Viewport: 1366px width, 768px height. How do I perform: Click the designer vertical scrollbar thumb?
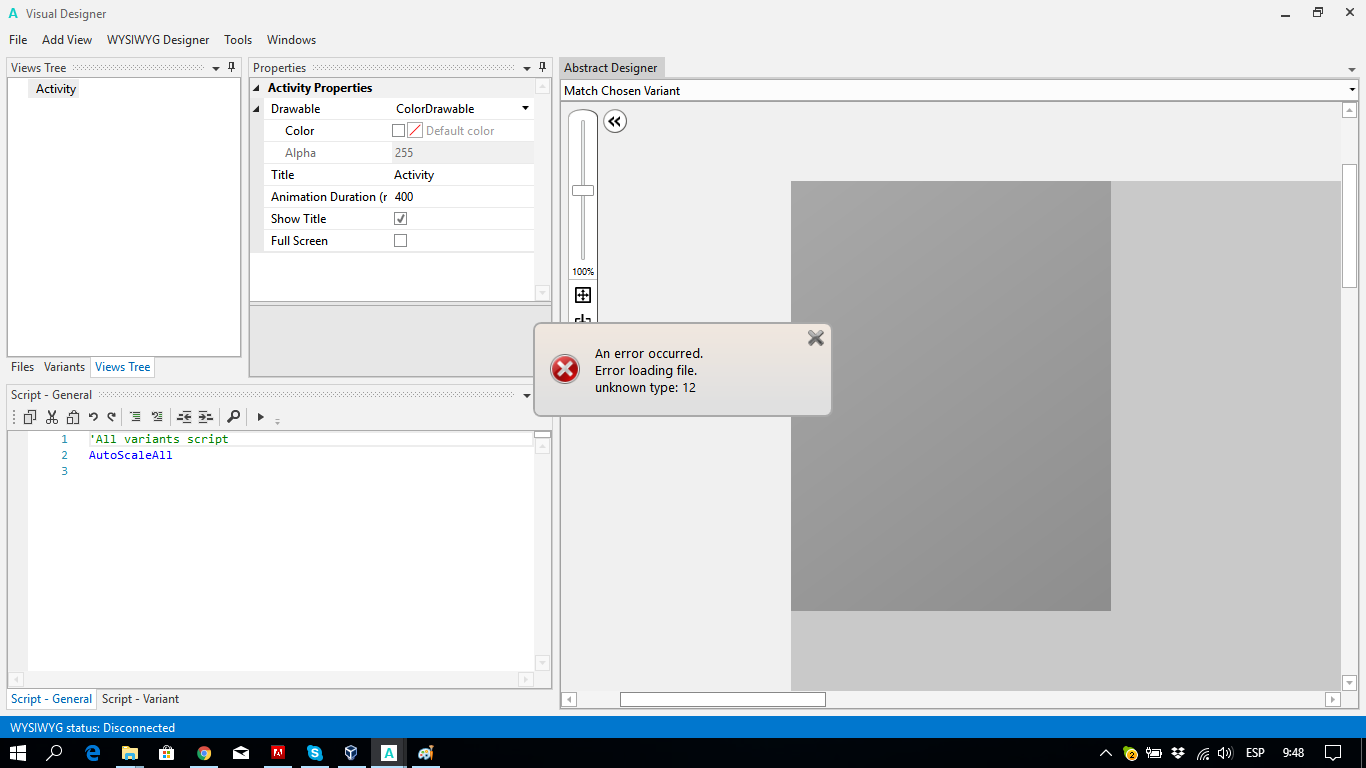click(x=1349, y=226)
